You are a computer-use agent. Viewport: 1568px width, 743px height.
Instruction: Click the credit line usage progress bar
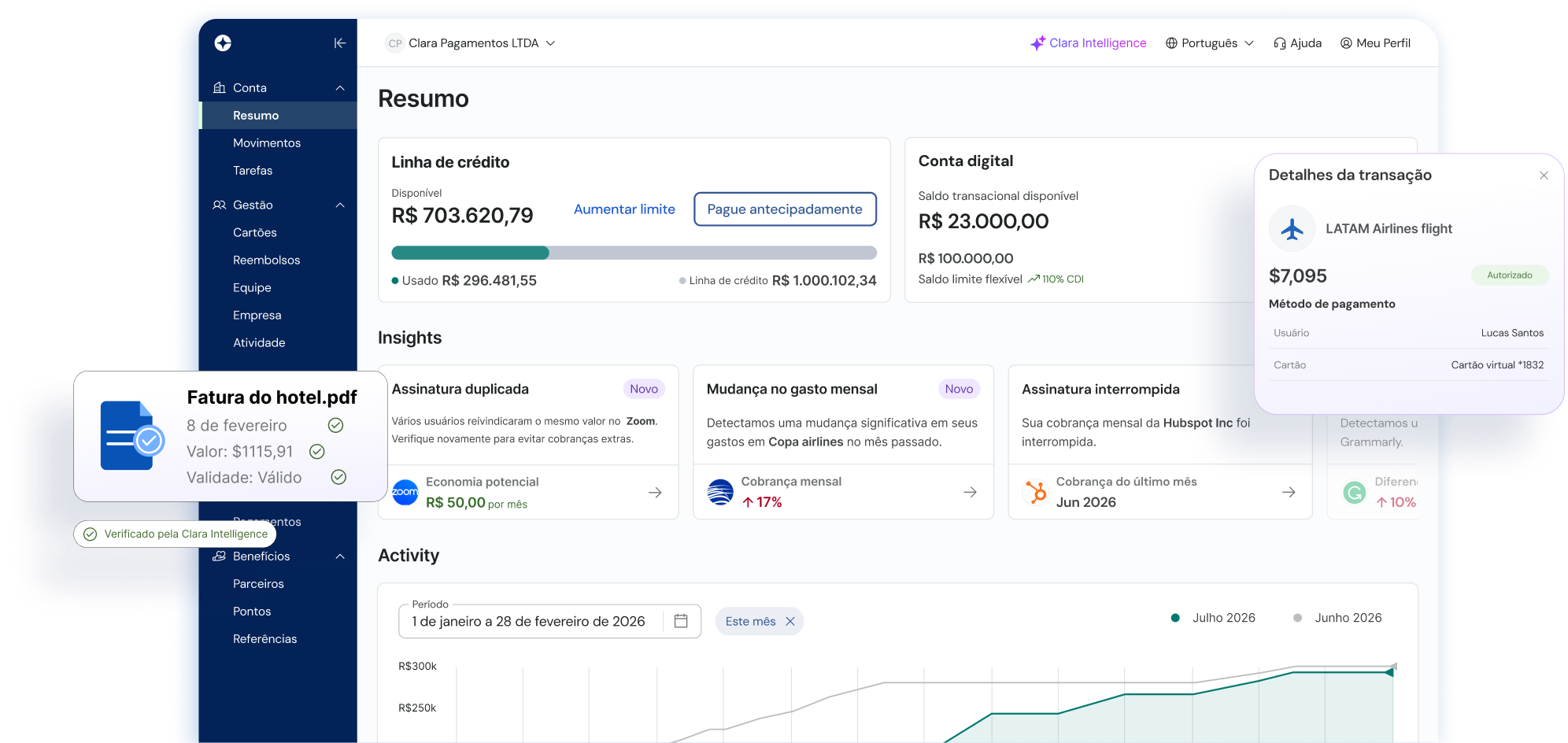click(634, 253)
